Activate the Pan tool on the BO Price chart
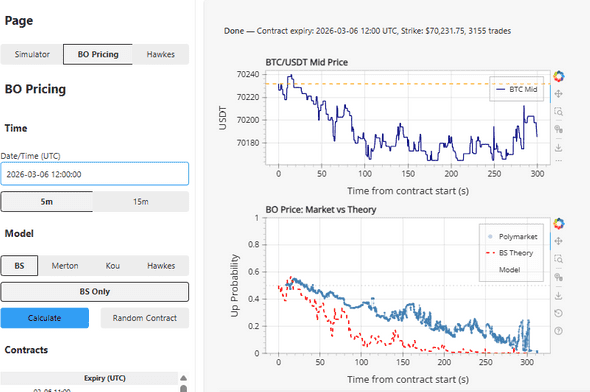This screenshot has width=590, height=392. (x=558, y=241)
